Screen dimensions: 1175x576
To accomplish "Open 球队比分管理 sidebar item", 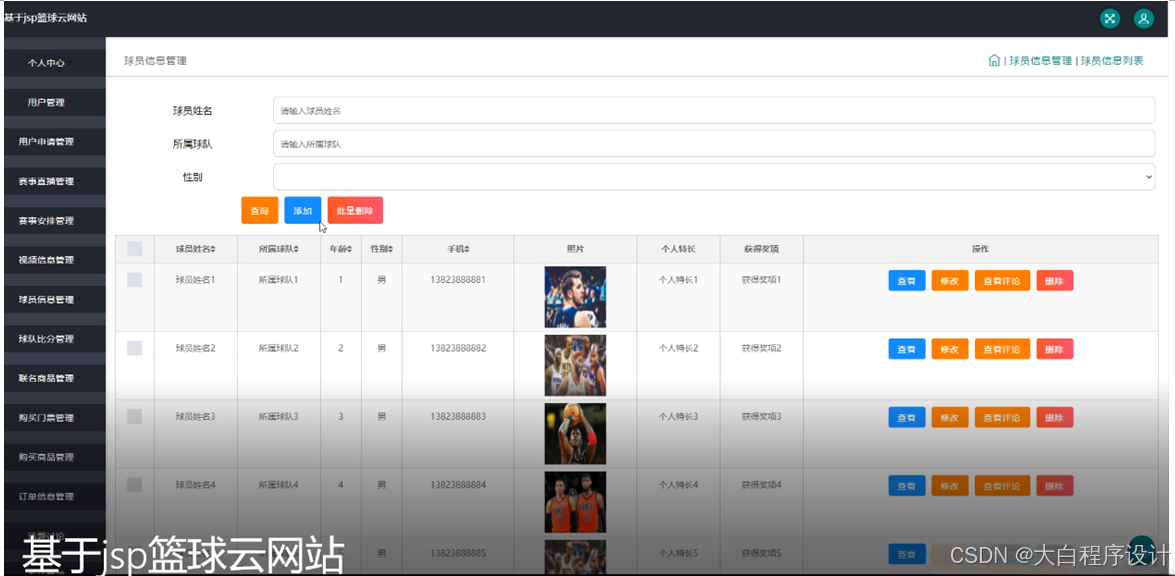I will click(x=55, y=339).
